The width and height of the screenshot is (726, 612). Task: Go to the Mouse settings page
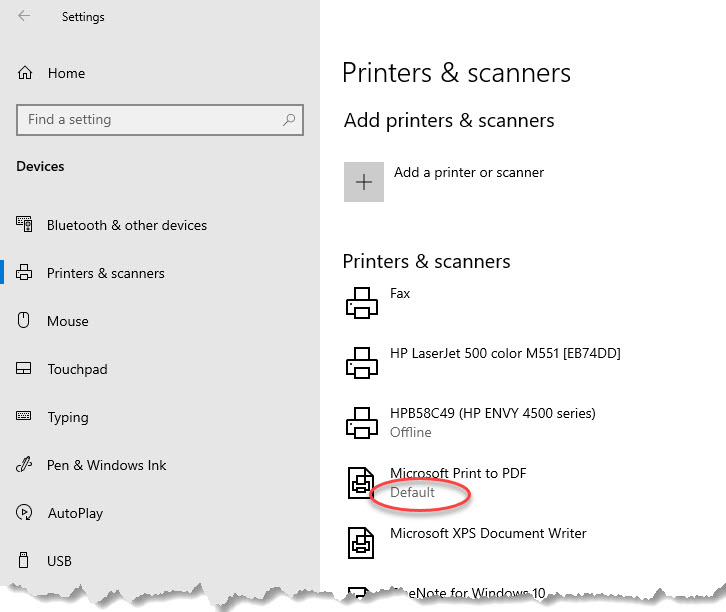[68, 321]
